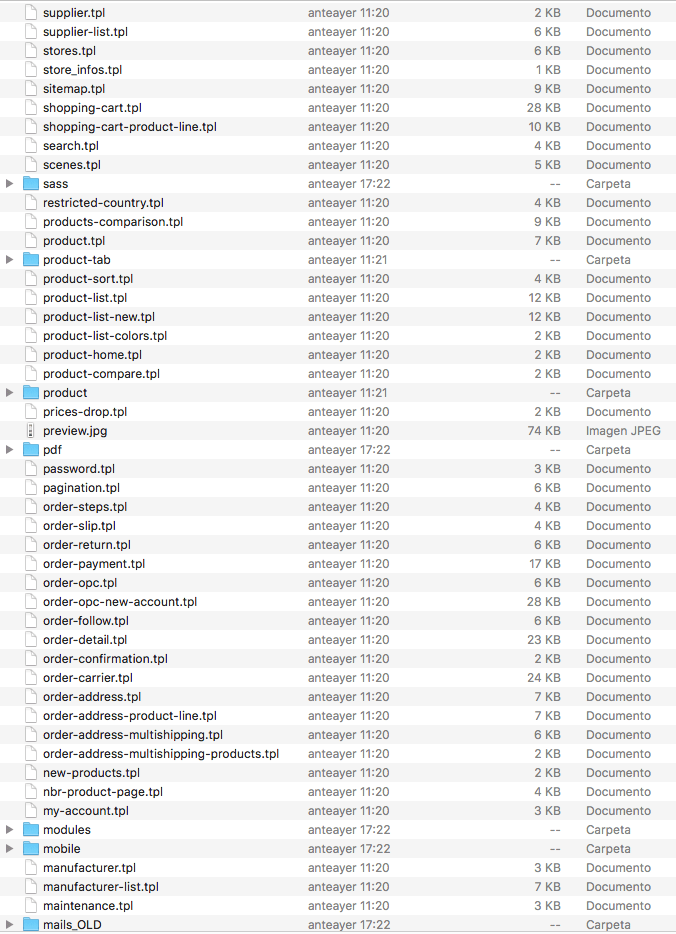This screenshot has height=934, width=676.
Task: Select the product-compare.tpl file name
Action: click(x=101, y=374)
